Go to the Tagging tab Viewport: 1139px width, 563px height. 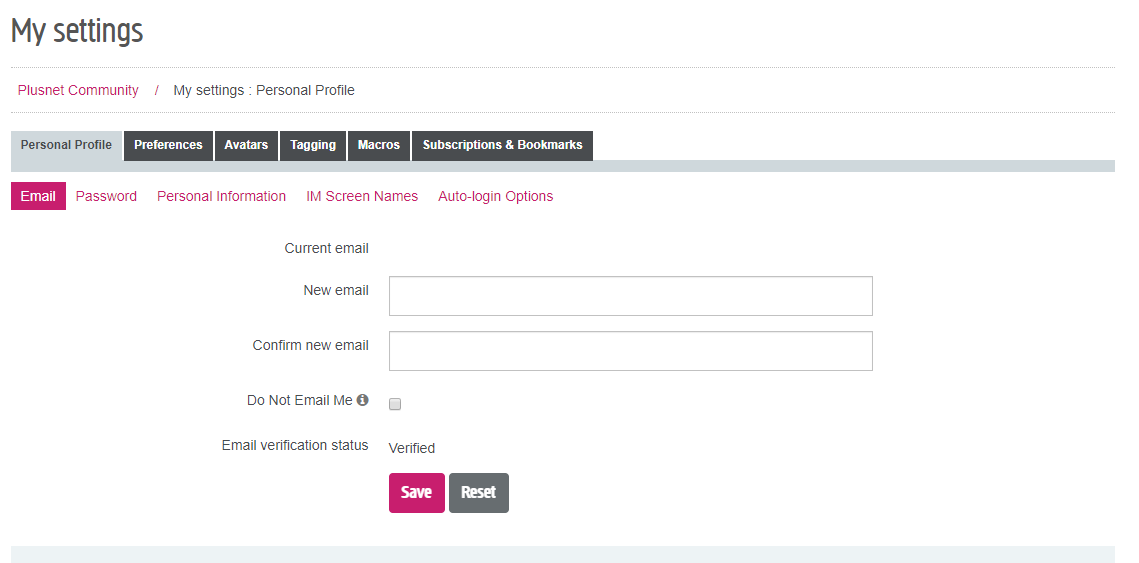(313, 145)
